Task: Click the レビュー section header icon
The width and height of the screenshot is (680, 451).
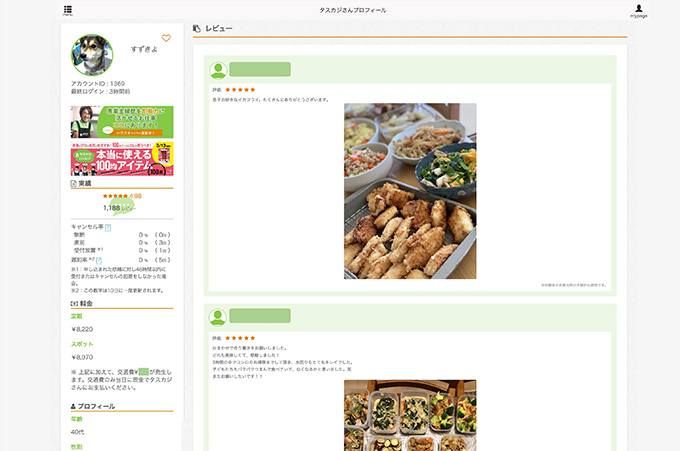Action: (x=197, y=29)
